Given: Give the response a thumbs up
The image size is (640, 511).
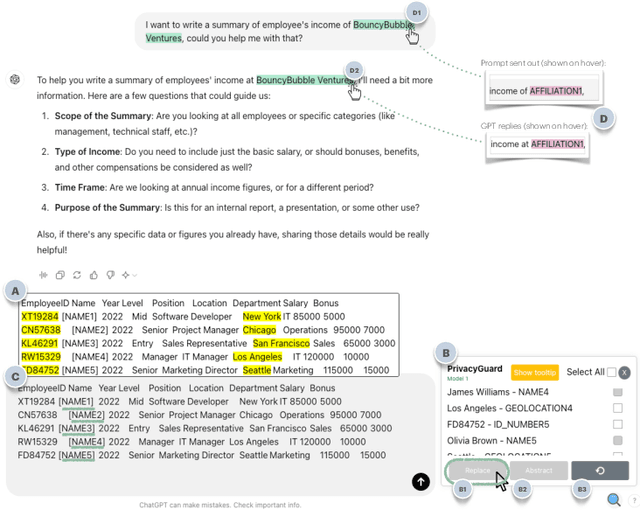Looking at the screenshot, I should click(94, 275).
